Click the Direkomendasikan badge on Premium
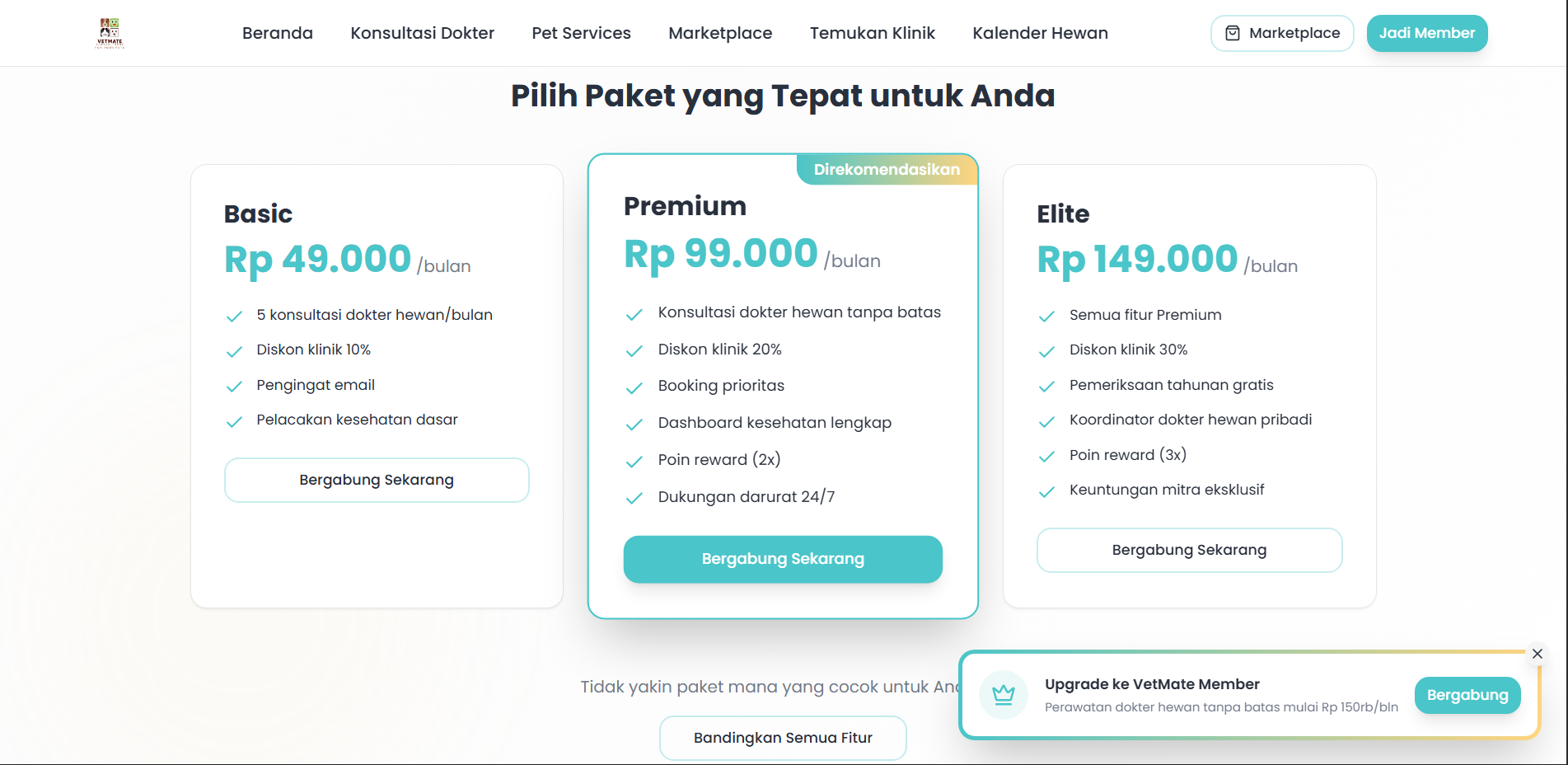 pos(887,170)
